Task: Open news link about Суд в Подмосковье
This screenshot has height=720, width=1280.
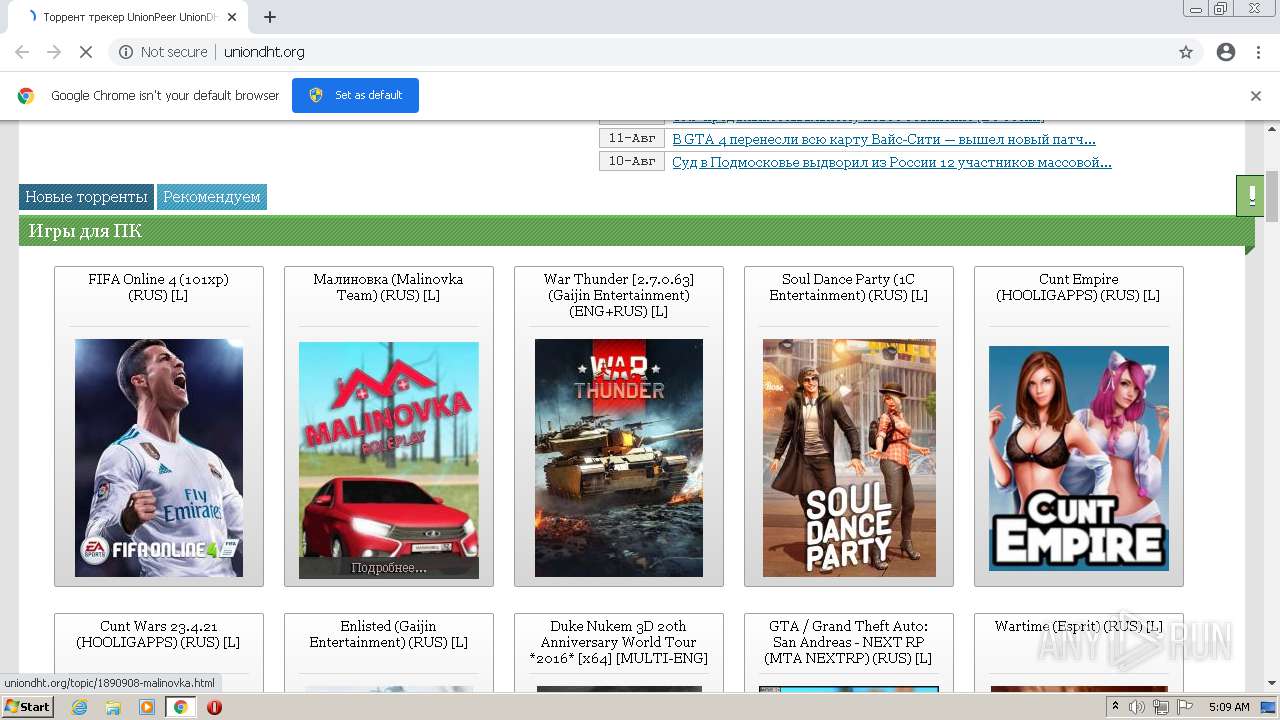Action: (892, 162)
